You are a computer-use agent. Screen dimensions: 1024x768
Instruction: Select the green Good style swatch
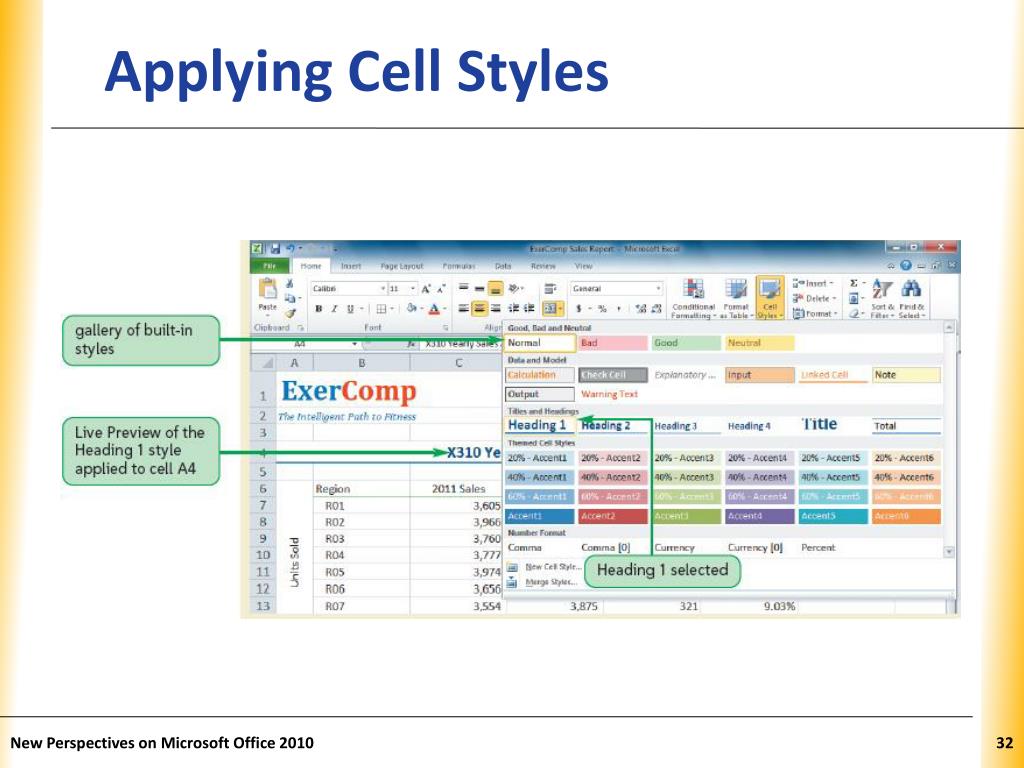coord(685,343)
